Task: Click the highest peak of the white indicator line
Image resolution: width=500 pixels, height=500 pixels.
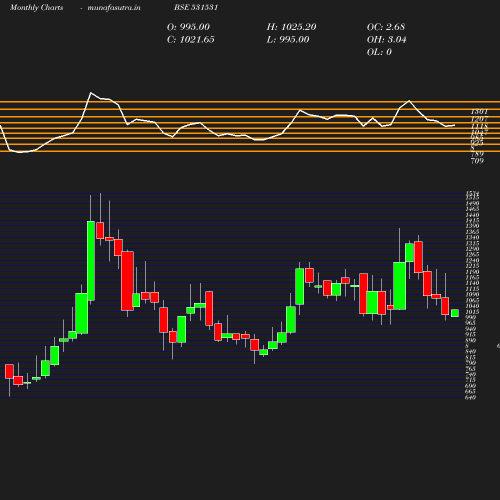Action: click(x=91, y=93)
